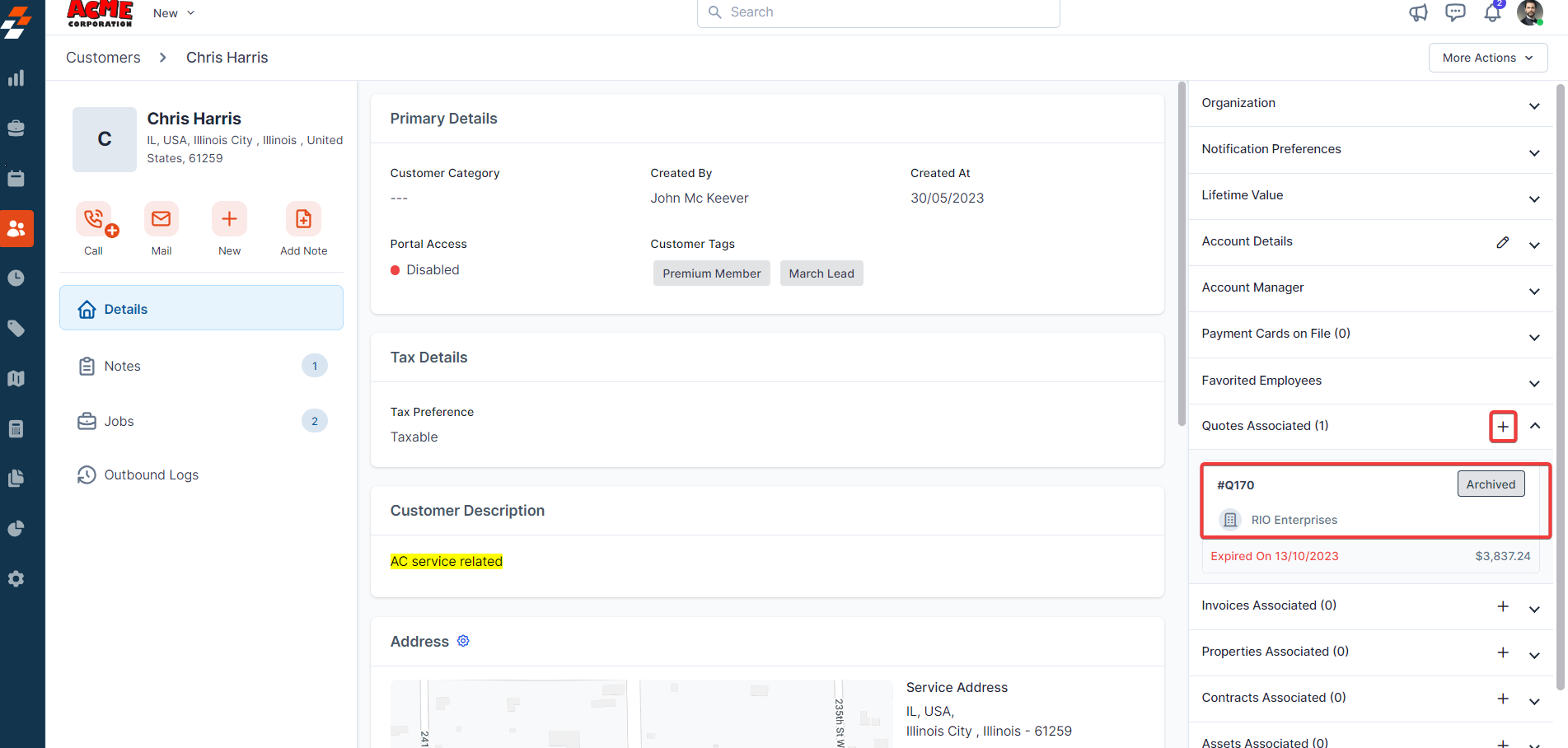
Task: Expand the Properties Associated chevron
Action: [1534, 655]
